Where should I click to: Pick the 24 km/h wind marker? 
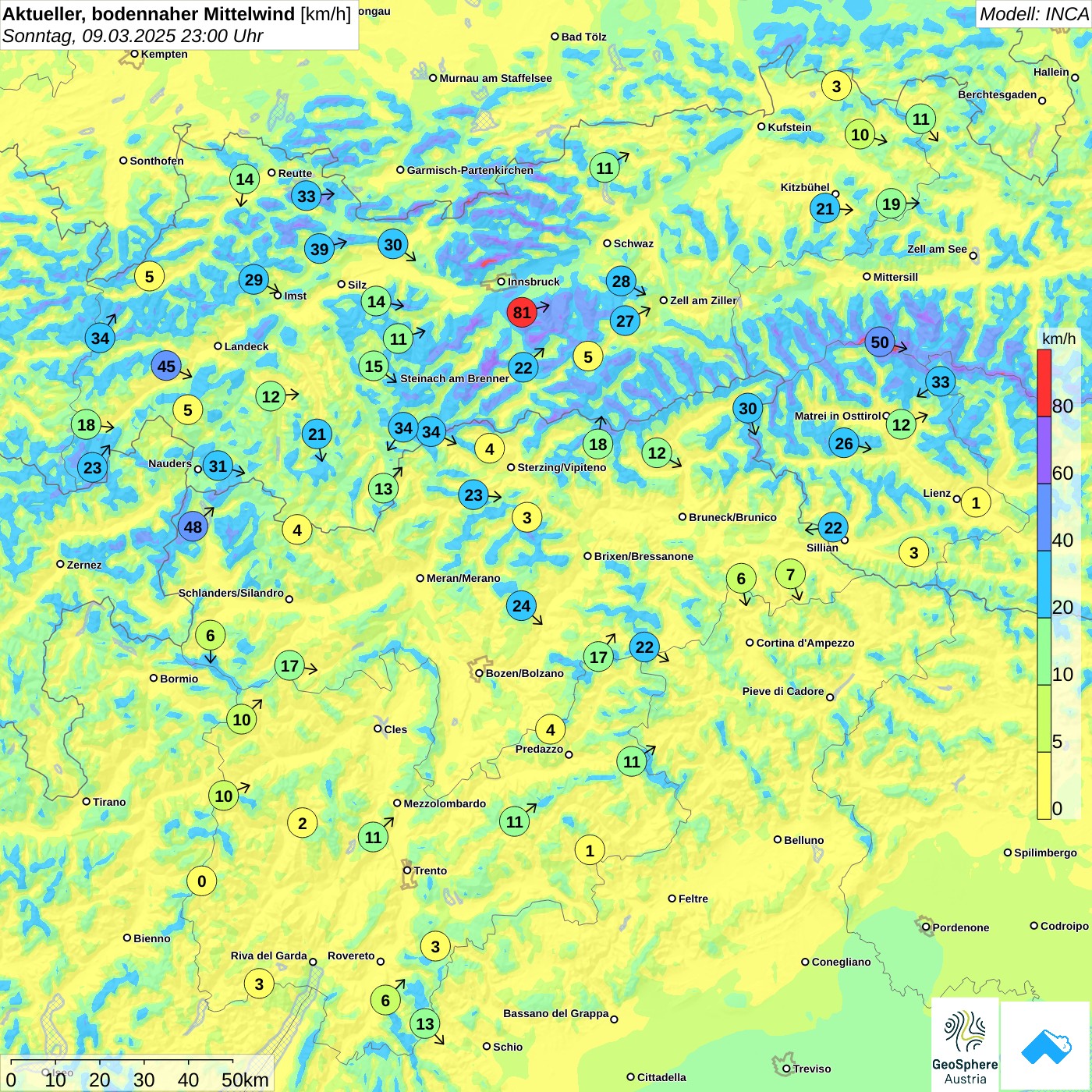(522, 606)
